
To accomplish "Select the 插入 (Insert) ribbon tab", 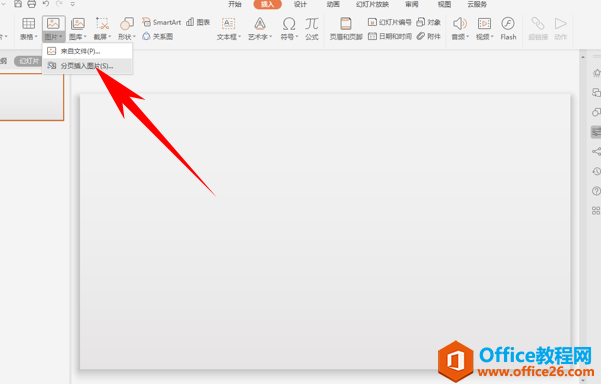I will point(268,4).
